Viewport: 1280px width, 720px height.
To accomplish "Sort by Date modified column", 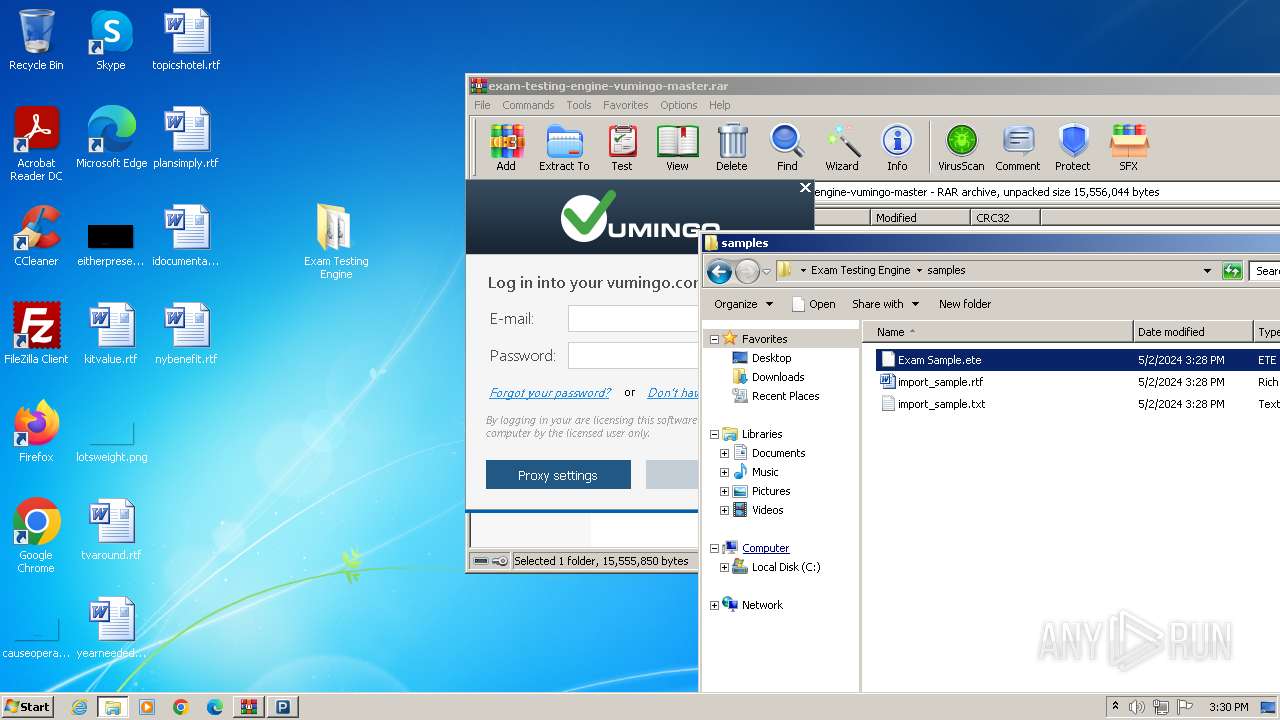I will tap(1193, 332).
